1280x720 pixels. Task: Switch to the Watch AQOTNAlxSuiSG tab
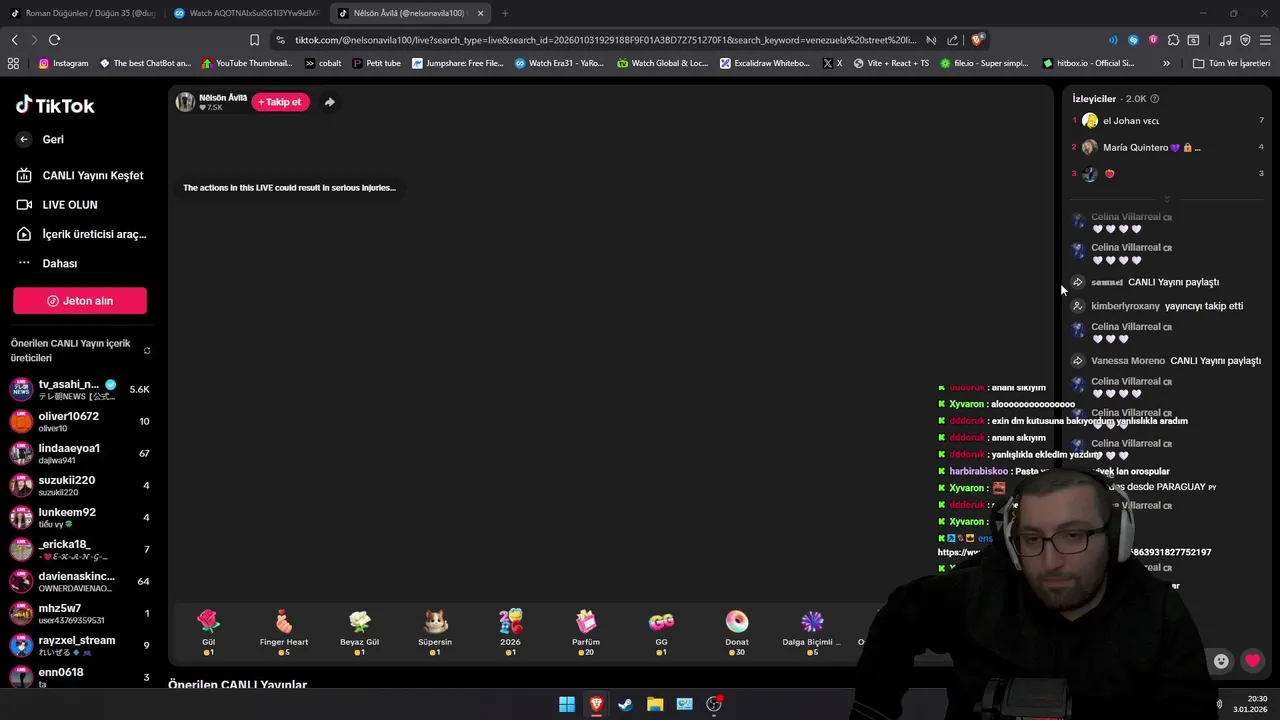click(245, 13)
